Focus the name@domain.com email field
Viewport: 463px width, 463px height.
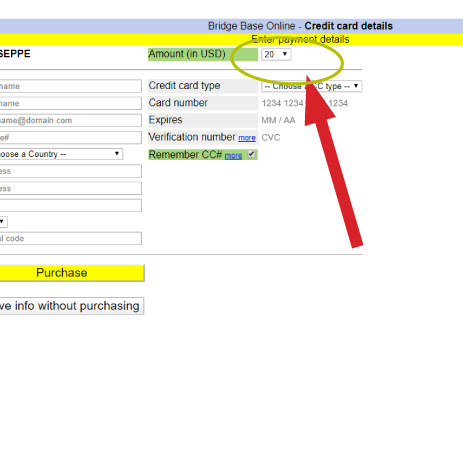[71, 120]
